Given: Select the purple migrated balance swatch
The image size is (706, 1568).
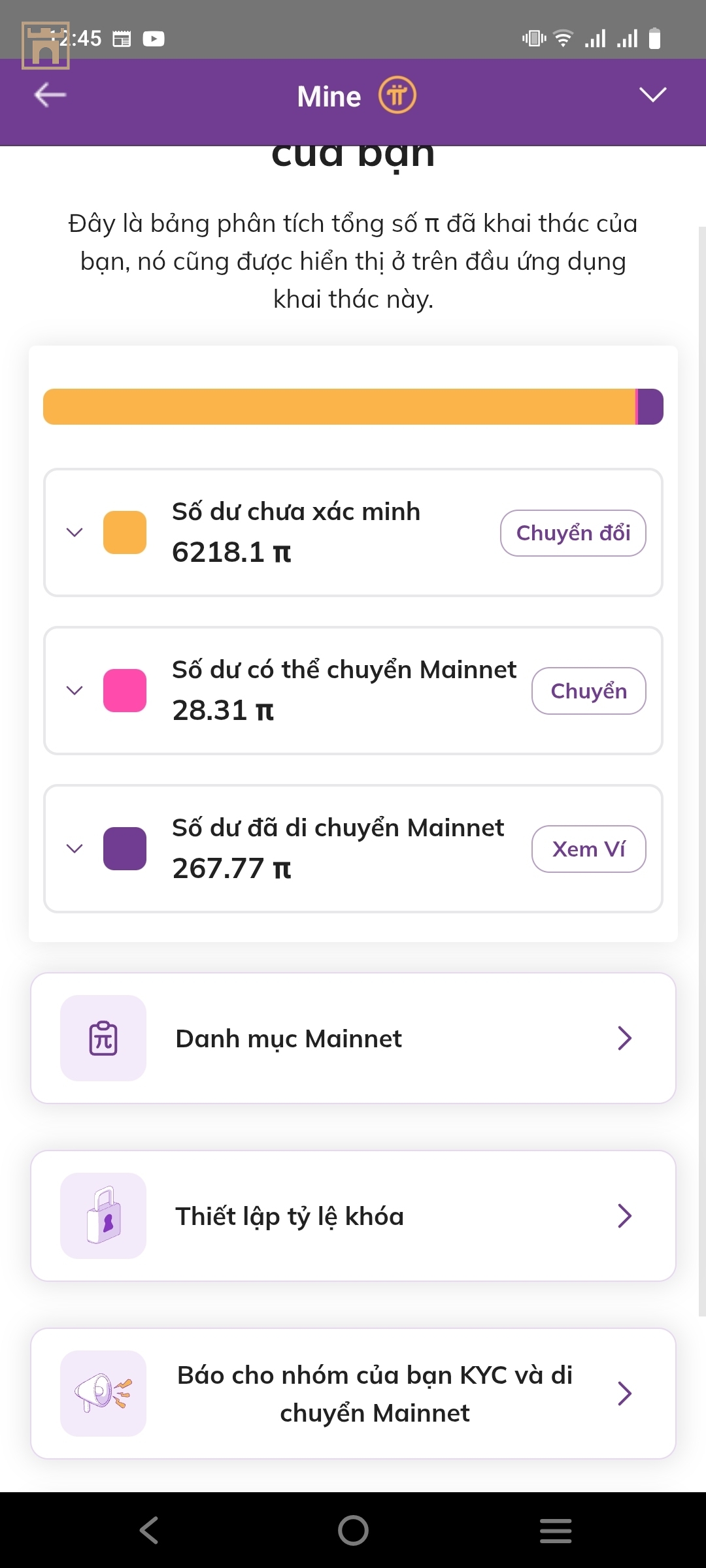Looking at the screenshot, I should [x=125, y=849].
